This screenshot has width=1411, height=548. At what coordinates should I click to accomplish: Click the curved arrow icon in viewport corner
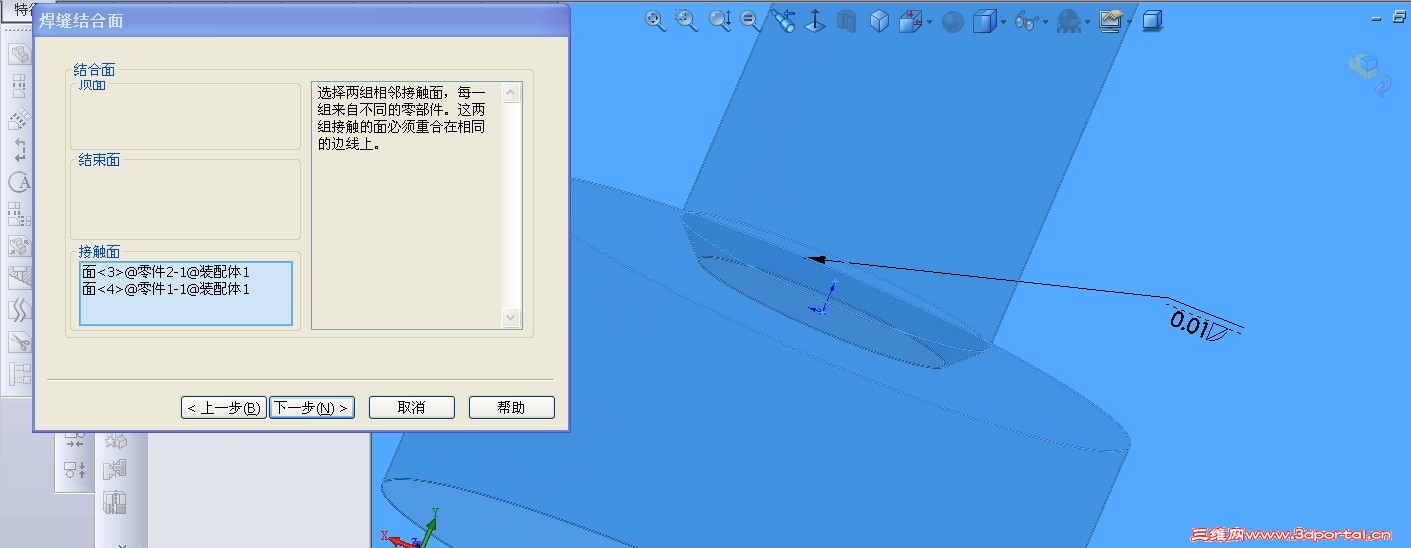point(1383,87)
